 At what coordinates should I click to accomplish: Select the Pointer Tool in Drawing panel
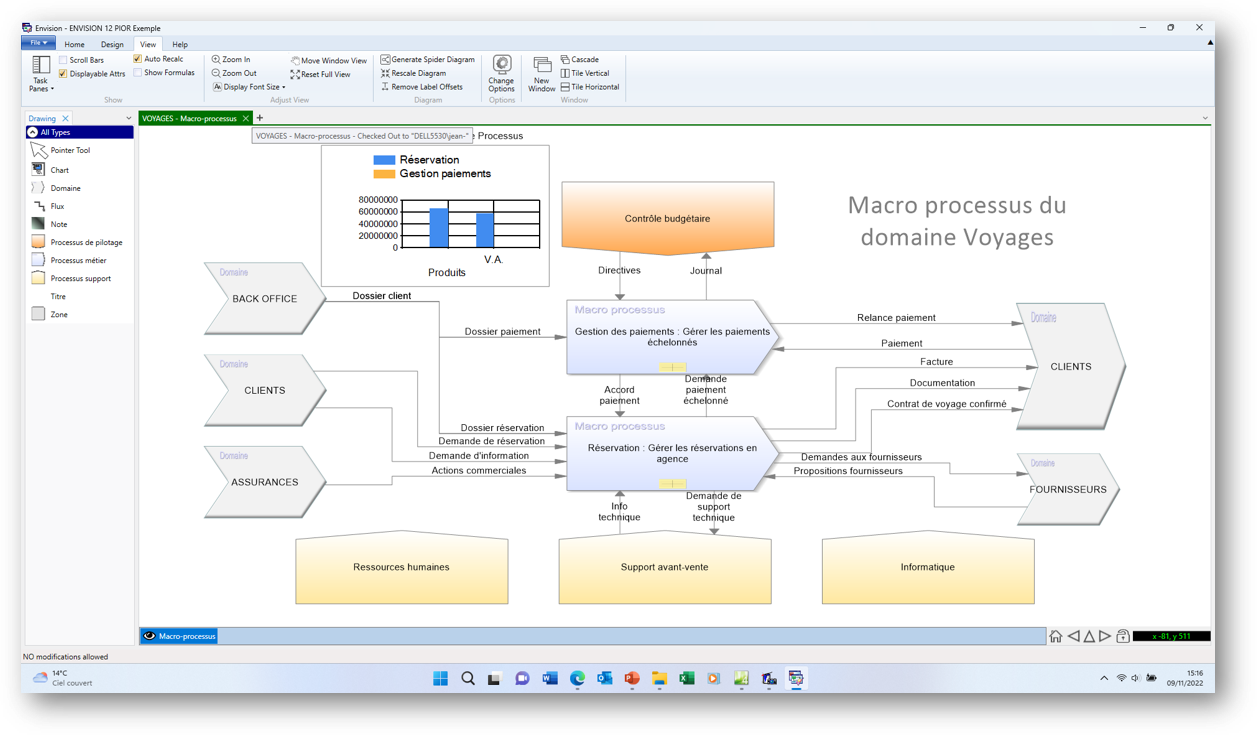click(x=69, y=150)
